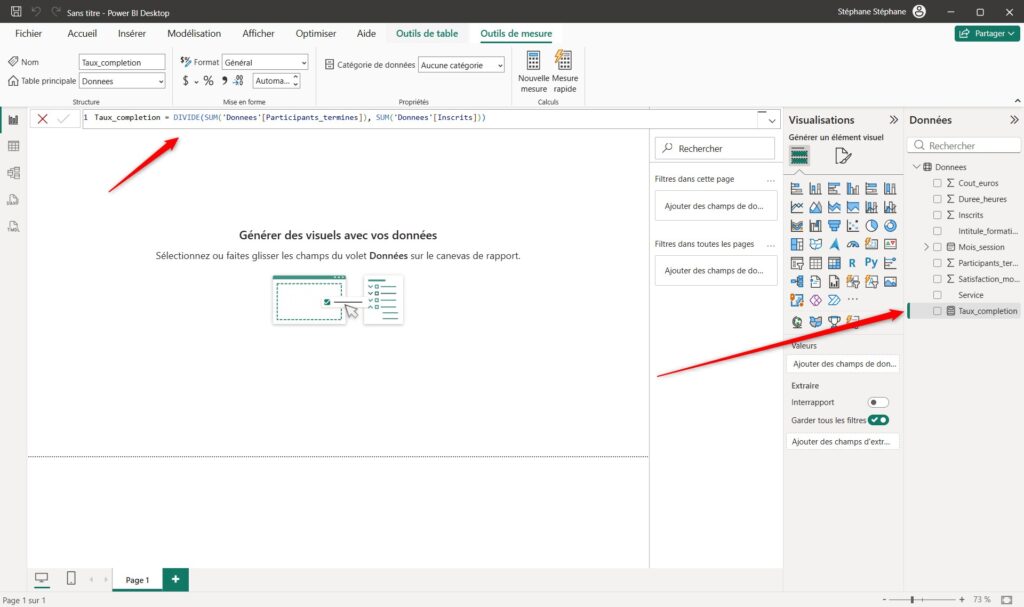The image size is (1024, 607).
Task: Open DAX query view in left sidebar
Action: (x=13, y=199)
